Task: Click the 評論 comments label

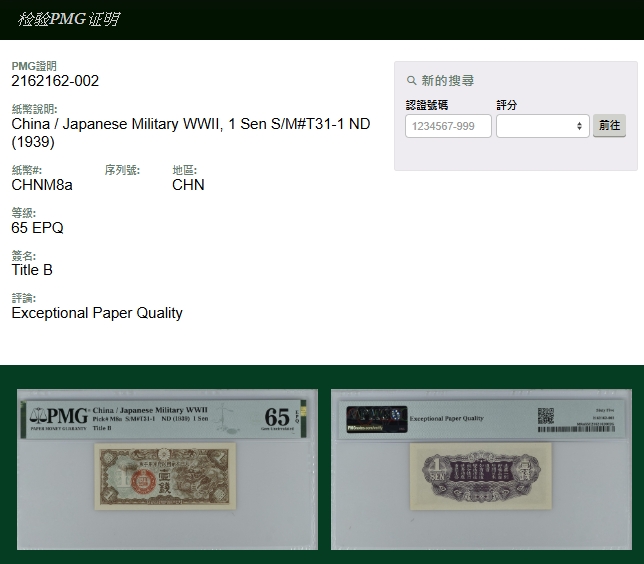Action: pyautogui.click(x=24, y=298)
